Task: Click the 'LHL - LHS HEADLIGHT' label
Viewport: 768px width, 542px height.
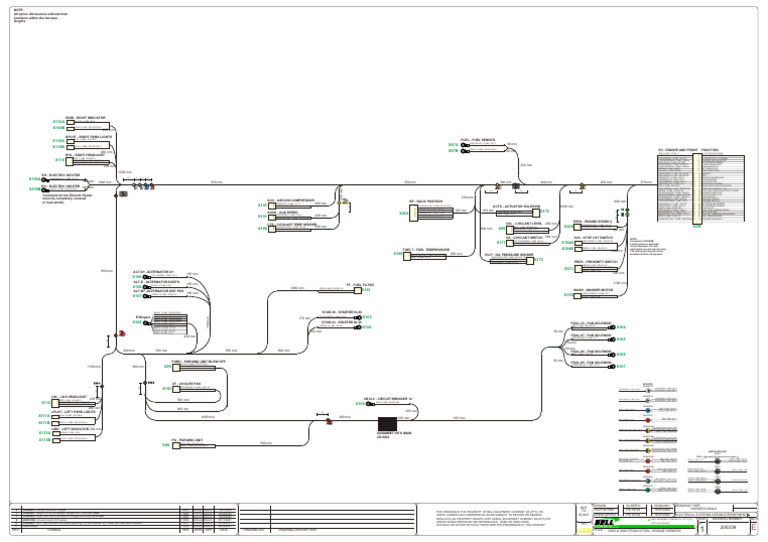Action: [69, 397]
